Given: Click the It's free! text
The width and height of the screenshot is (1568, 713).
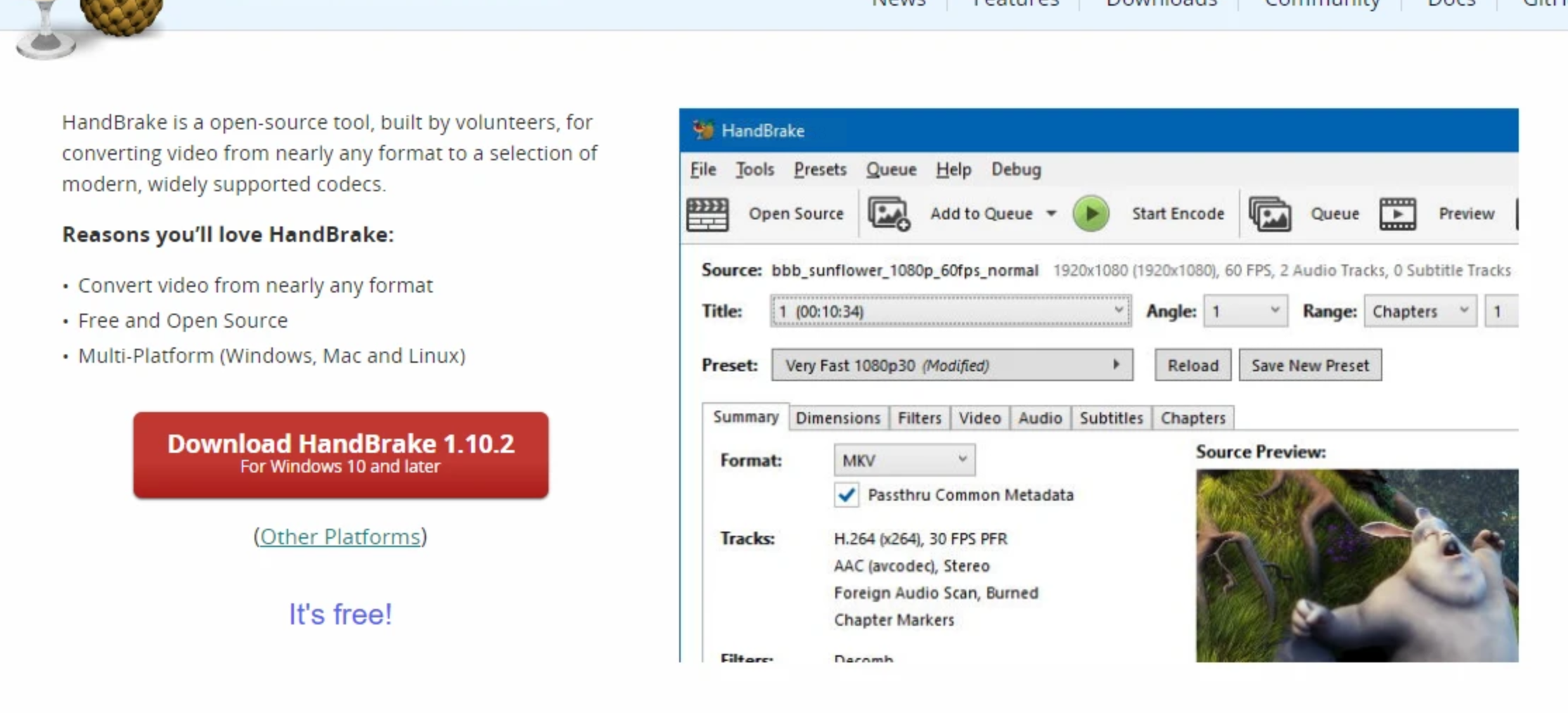Looking at the screenshot, I should click(340, 614).
